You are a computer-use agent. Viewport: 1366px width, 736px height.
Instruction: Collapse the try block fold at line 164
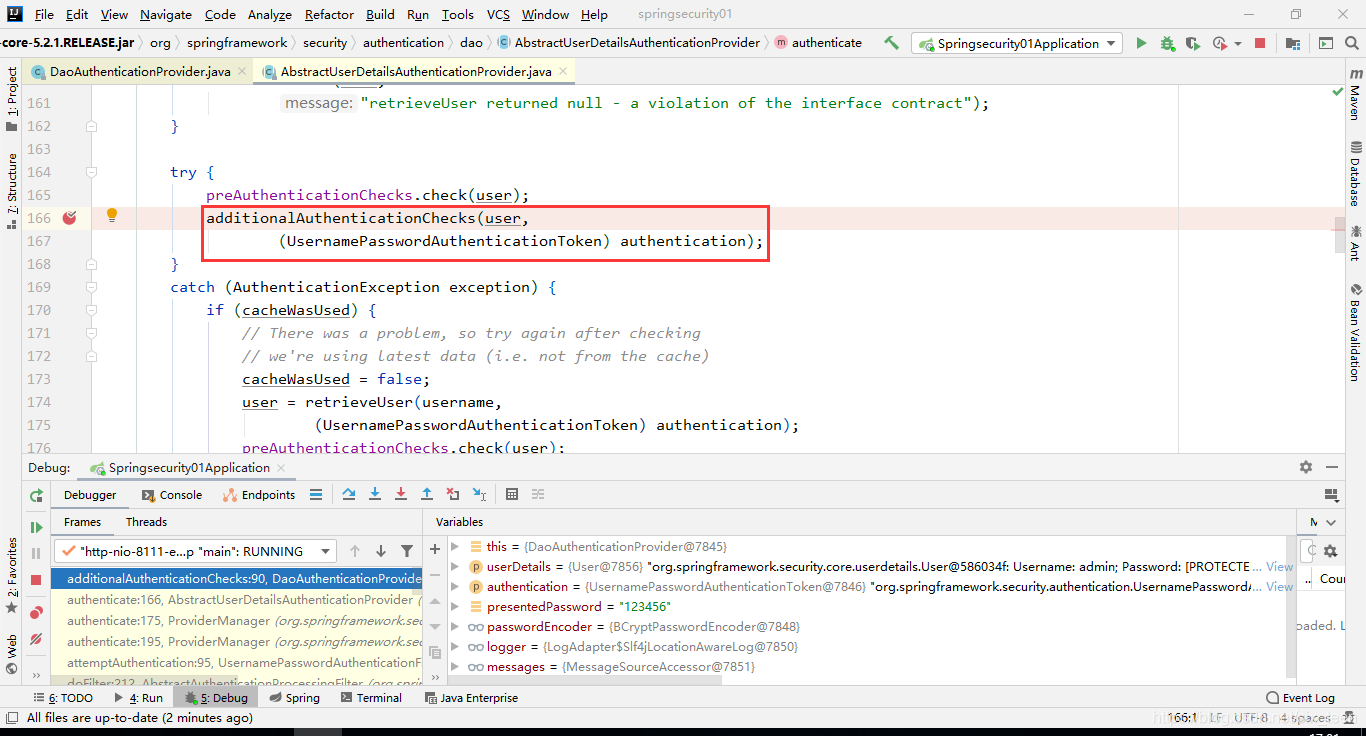[92, 172]
